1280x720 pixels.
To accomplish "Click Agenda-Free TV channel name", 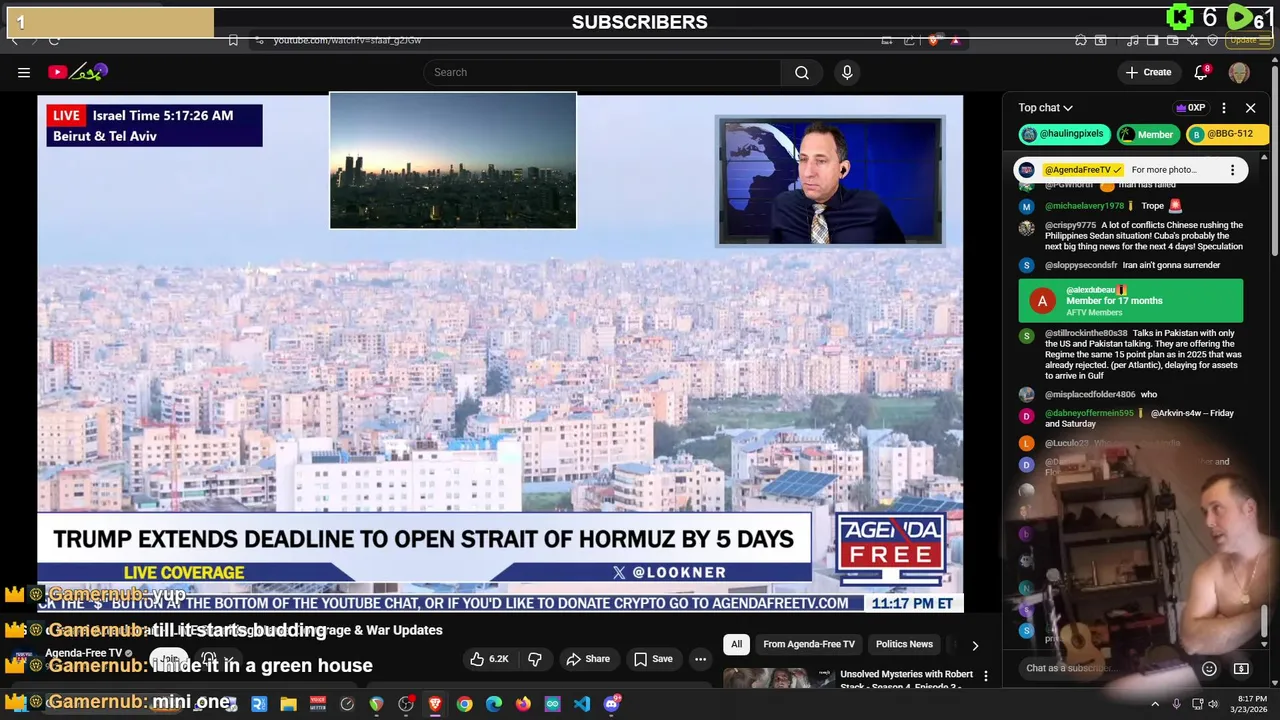I will click(x=83, y=653).
